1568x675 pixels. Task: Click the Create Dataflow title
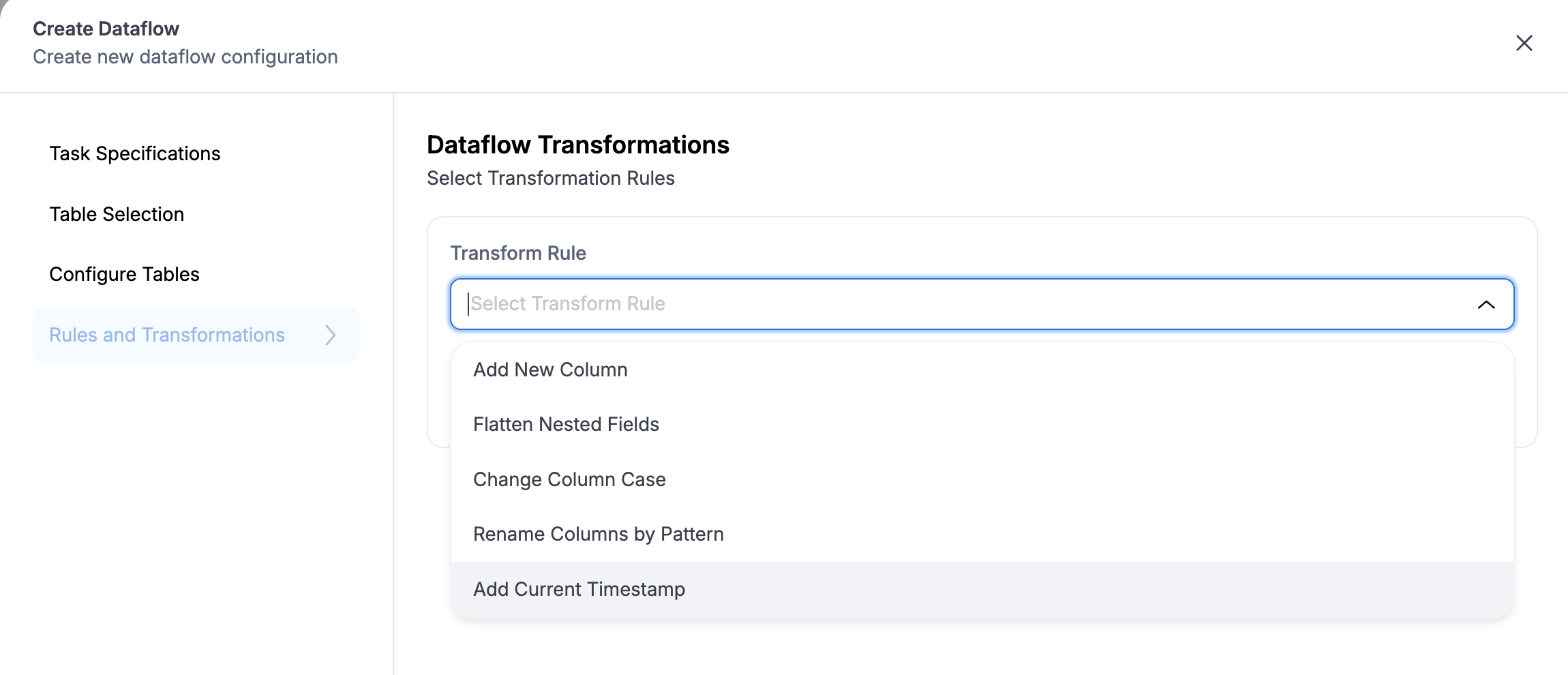[x=106, y=28]
